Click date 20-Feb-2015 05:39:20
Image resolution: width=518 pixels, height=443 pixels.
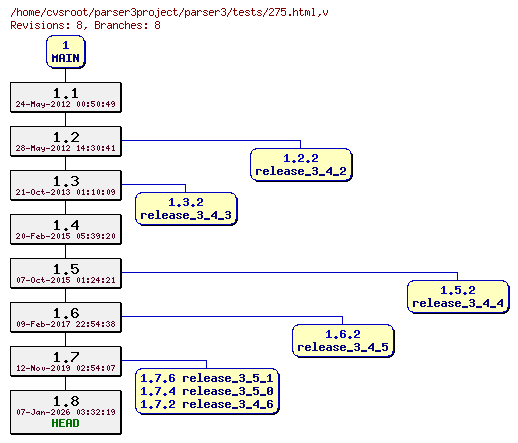point(66,236)
